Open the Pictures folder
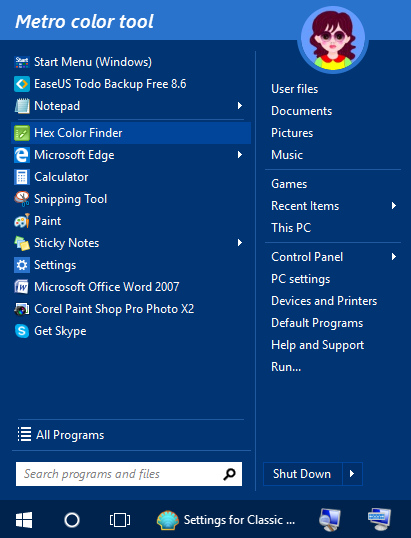 [292, 133]
